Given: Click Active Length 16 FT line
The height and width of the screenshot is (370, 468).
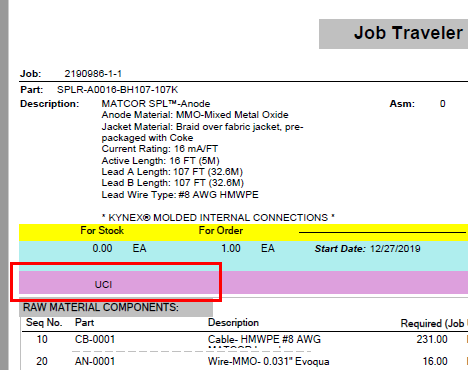Looking at the screenshot, I should coord(160,161).
